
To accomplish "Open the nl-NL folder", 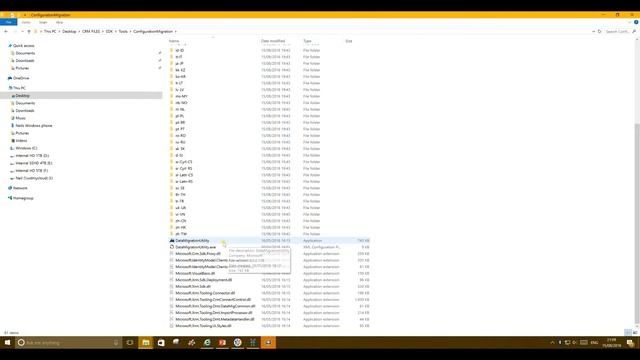I will 180,109.
